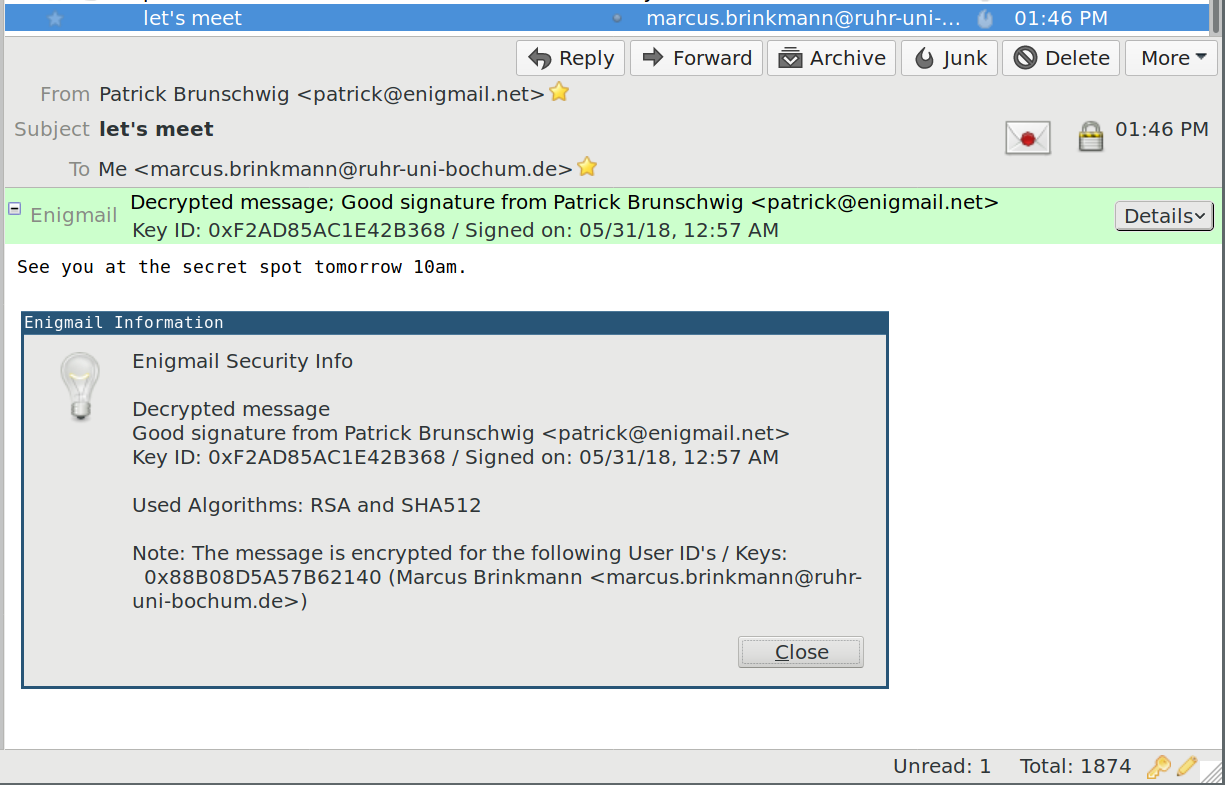
Task: Click the junk flame icon in message row
Action: pos(985,19)
